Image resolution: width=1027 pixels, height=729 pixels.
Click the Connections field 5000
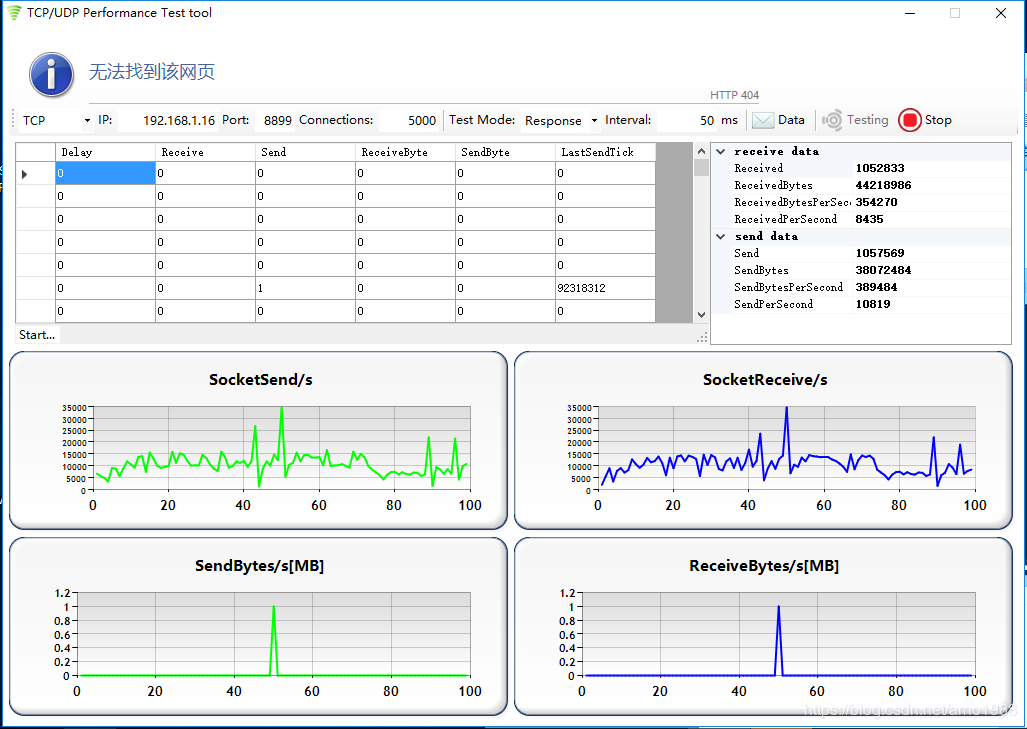coord(408,121)
